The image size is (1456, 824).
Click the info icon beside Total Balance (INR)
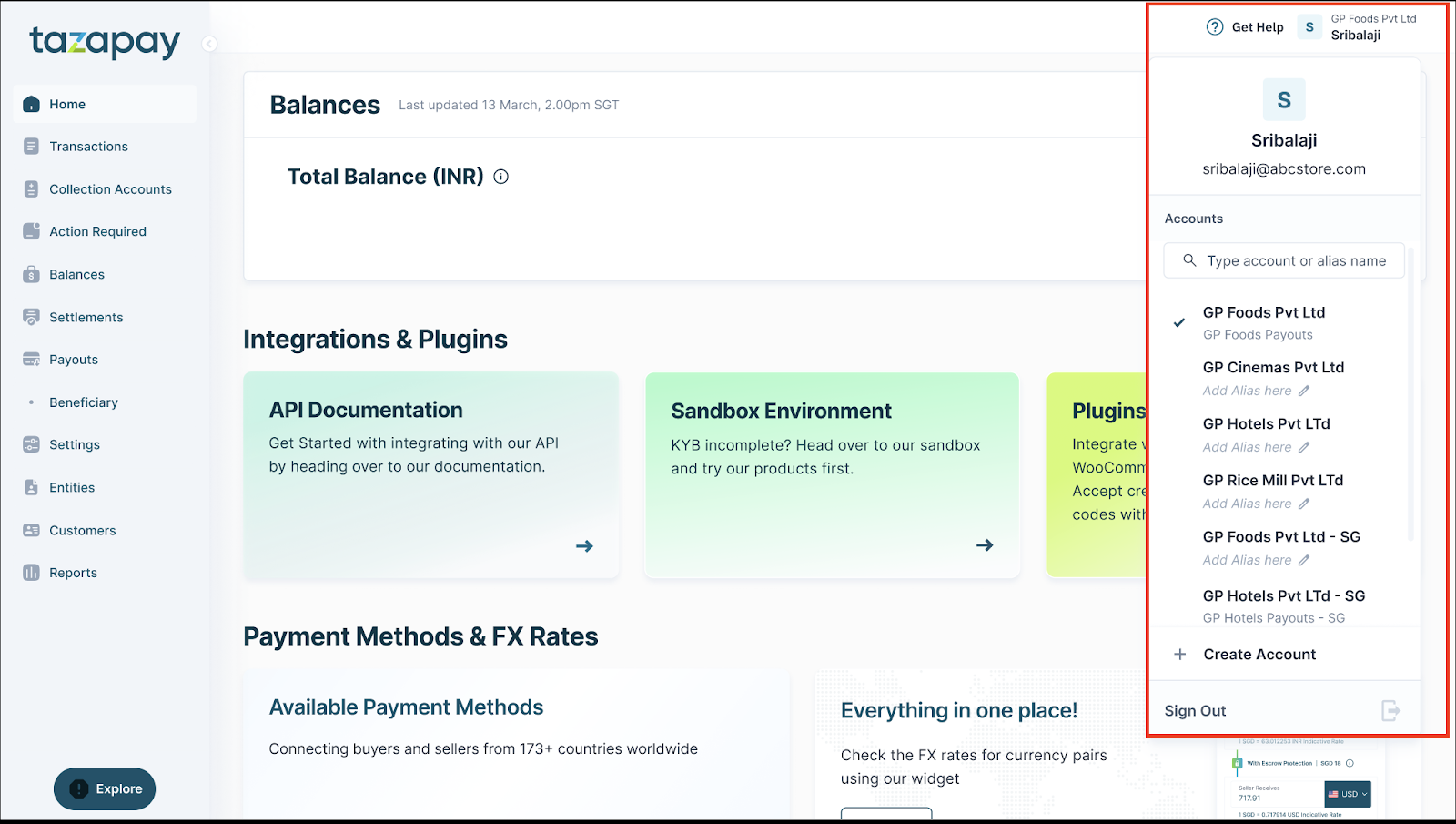500,177
